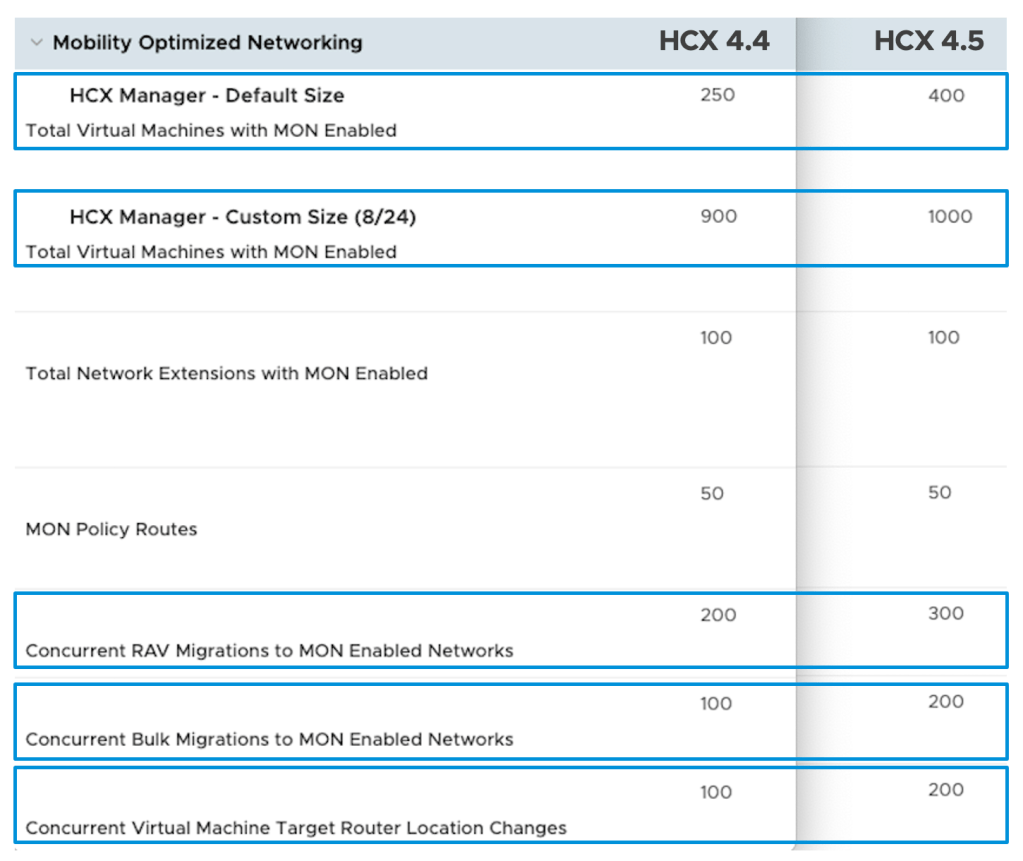Select HCX 4.5 value 50 for MON Policy Routes
Viewport: 1023px width, 861px height.
939,493
